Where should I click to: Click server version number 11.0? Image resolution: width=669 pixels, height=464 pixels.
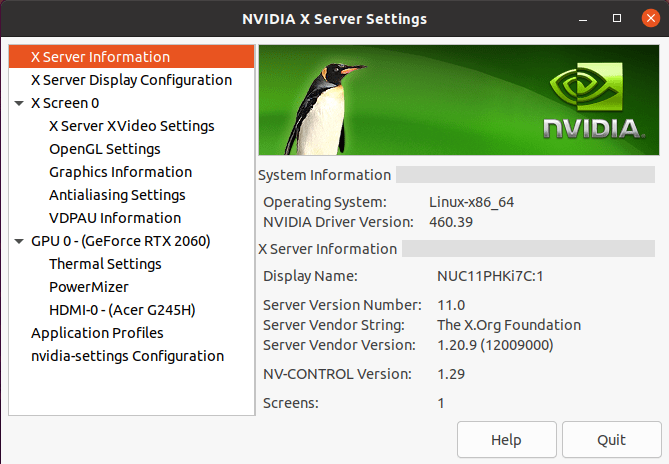pos(451,305)
